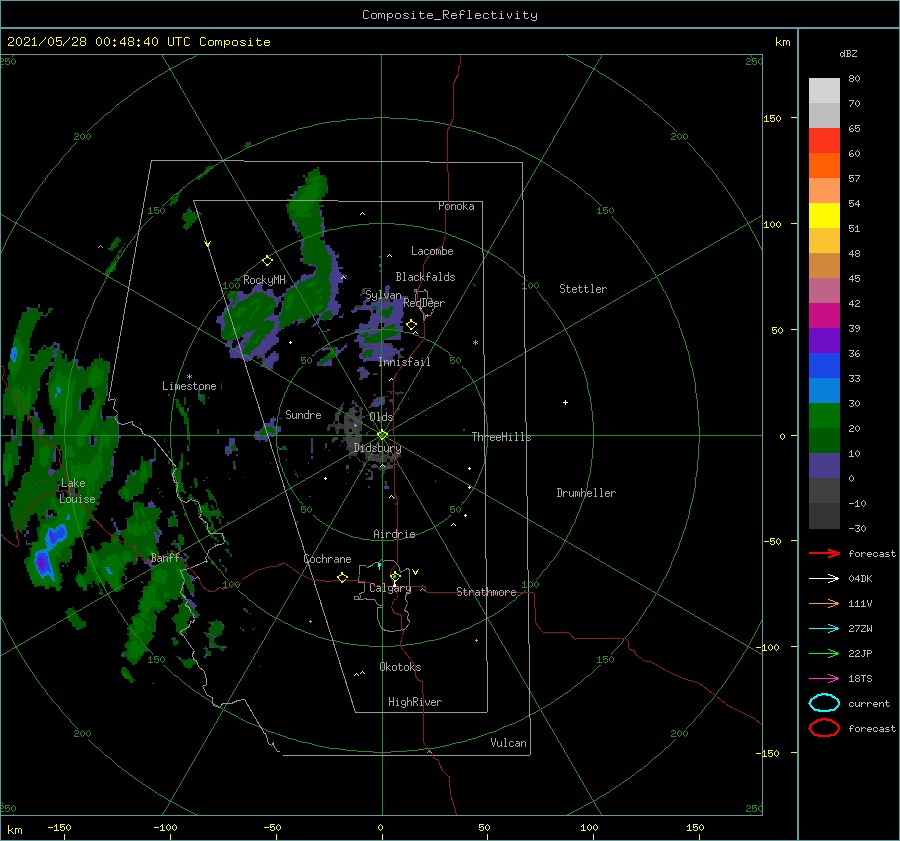Pick the magenta 39-42 dBZ swatch
This screenshot has height=841, width=900.
tap(824, 316)
